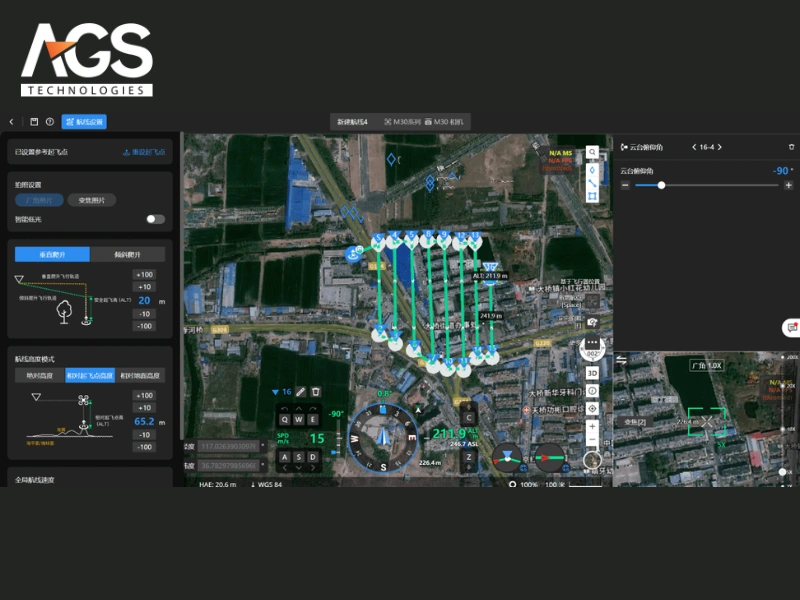Go to next waypoint action after 16-4

click(720, 147)
